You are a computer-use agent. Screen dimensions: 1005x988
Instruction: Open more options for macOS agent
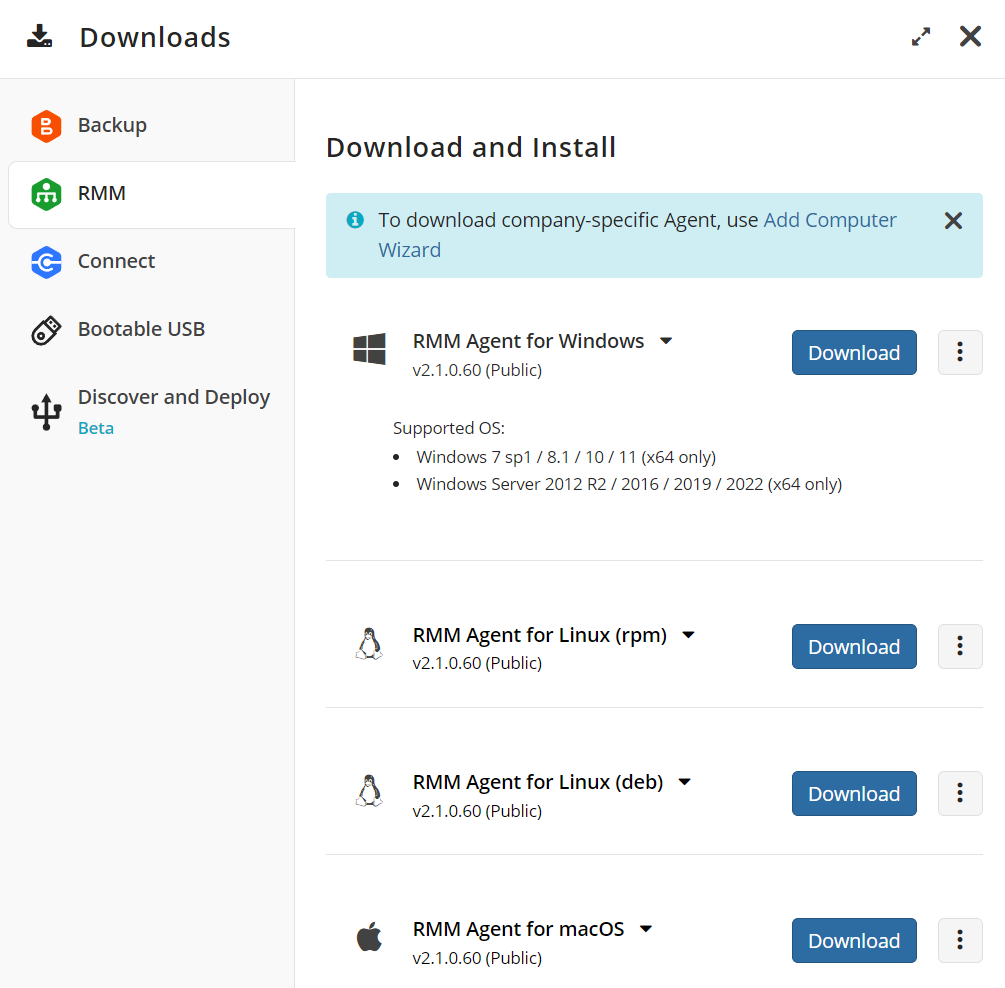pos(959,940)
